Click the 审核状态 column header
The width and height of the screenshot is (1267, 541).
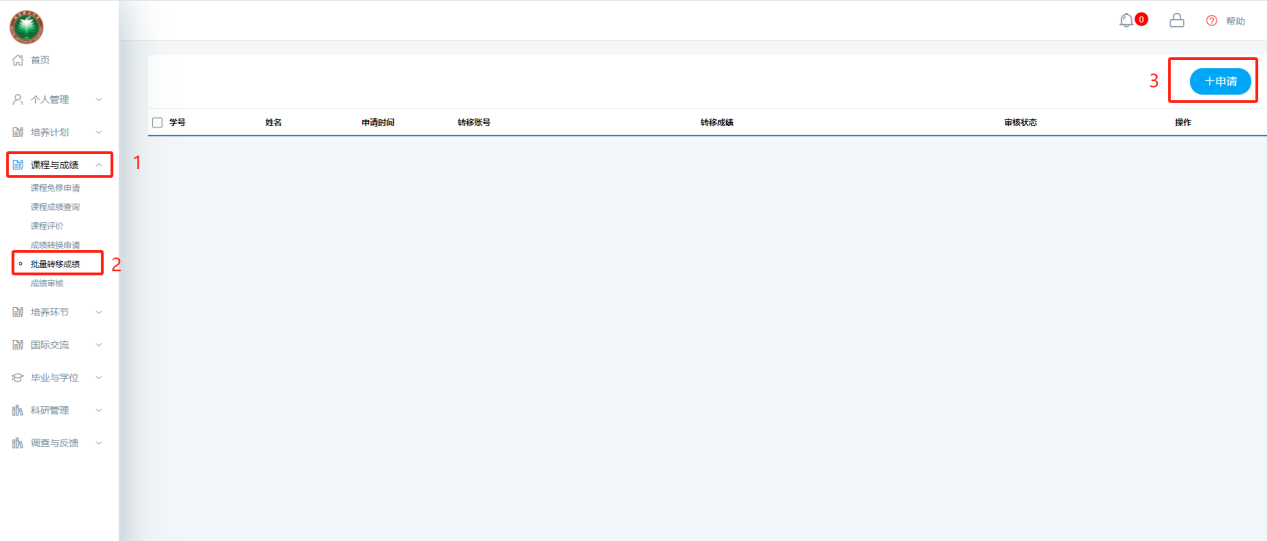tap(1020, 122)
